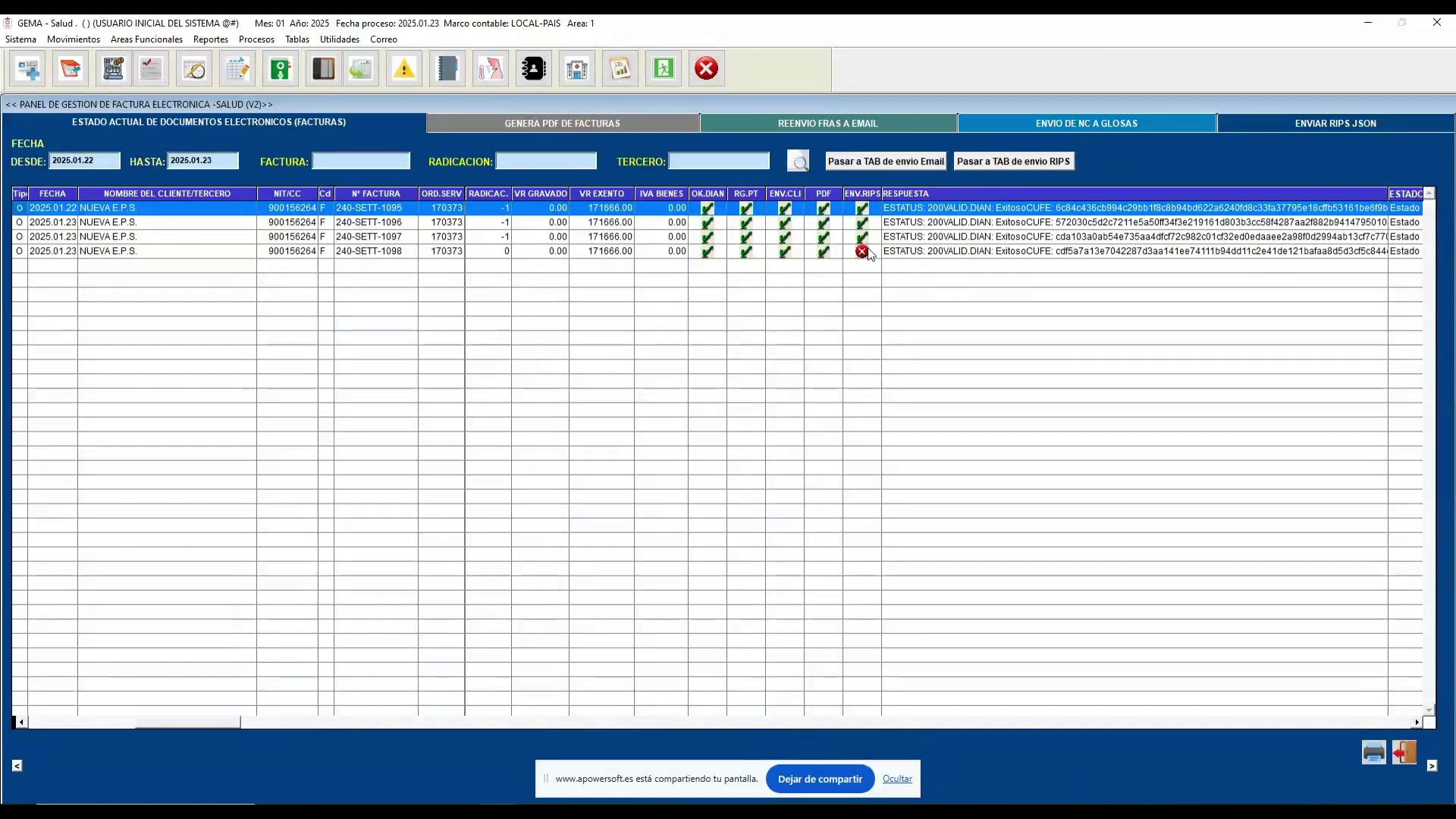Click Dejar de compartir button
The image size is (1456, 819).
[x=820, y=779]
